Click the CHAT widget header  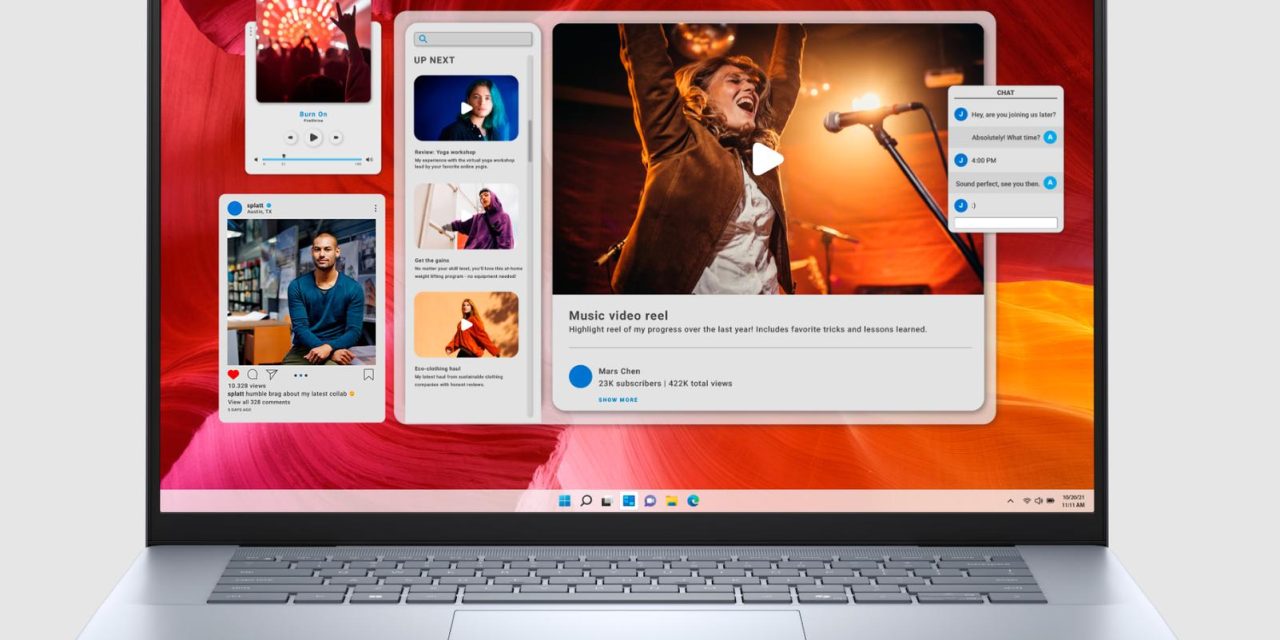[x=1005, y=93]
